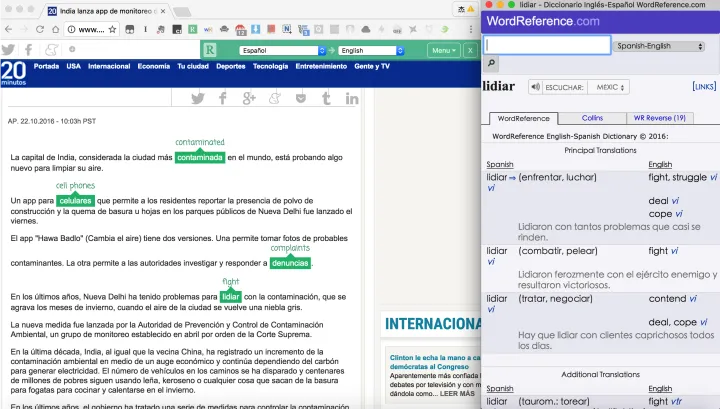The width and height of the screenshot is (720, 409).
Task: Open Chrome three-dot menu
Action: (471, 29)
